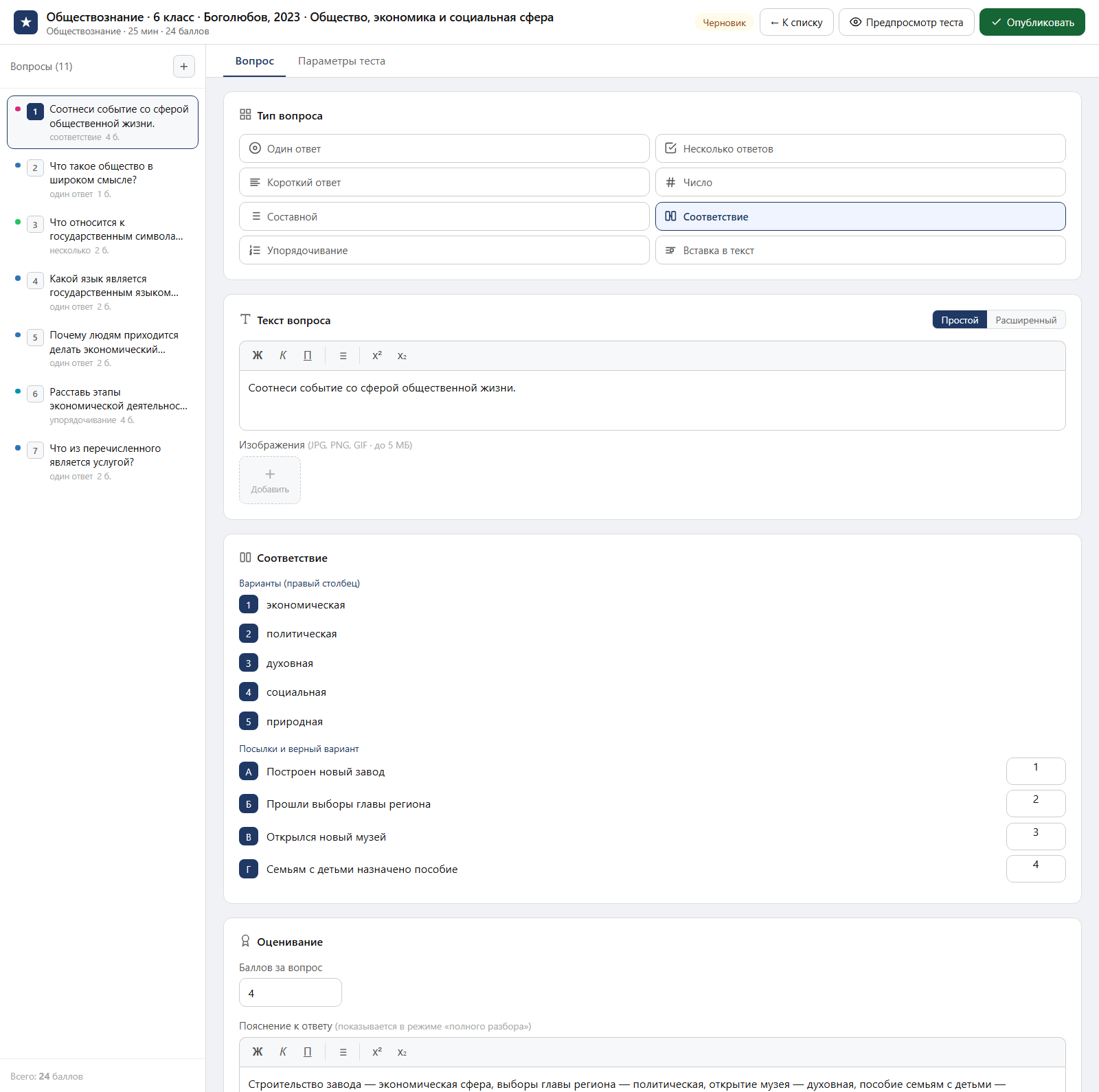The image size is (1099, 1092).
Task: Click the Баллов за вопрос input field
Action: pos(290,993)
